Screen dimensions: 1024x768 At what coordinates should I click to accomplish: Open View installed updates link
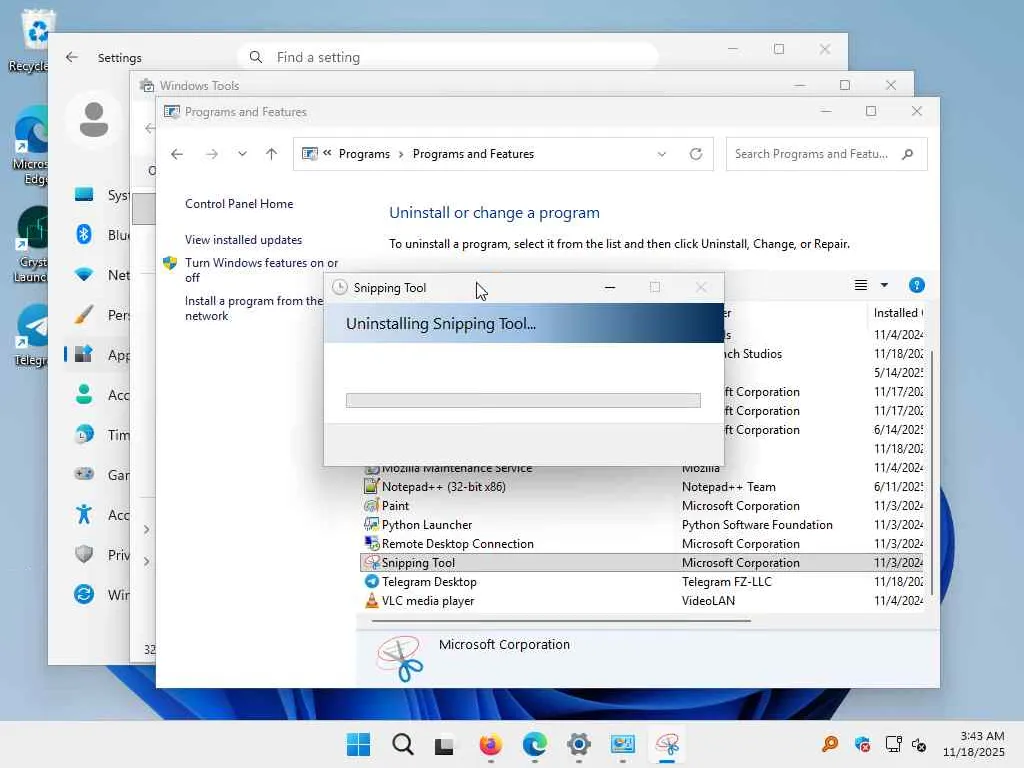point(244,240)
